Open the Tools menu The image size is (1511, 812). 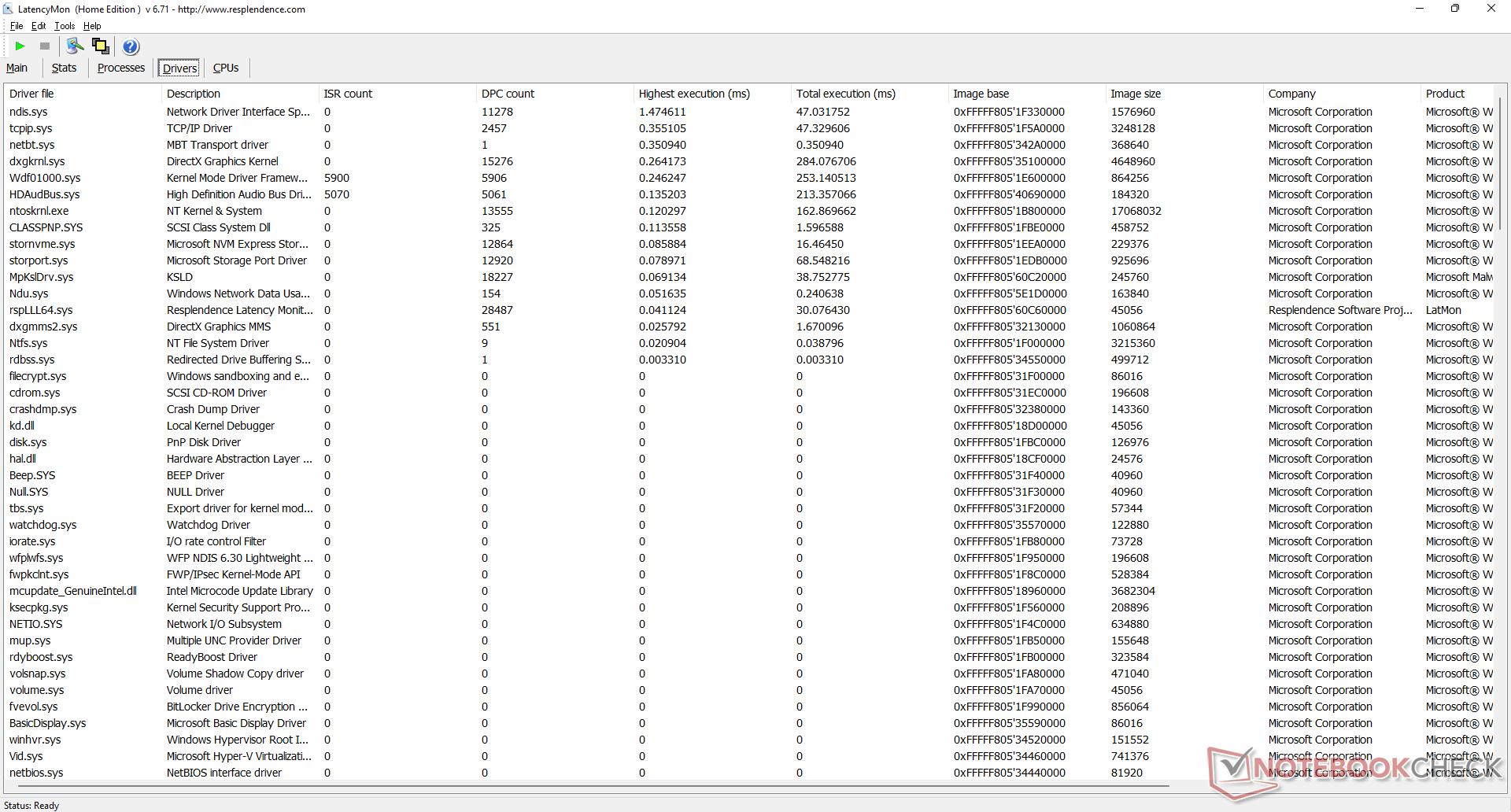[x=65, y=26]
